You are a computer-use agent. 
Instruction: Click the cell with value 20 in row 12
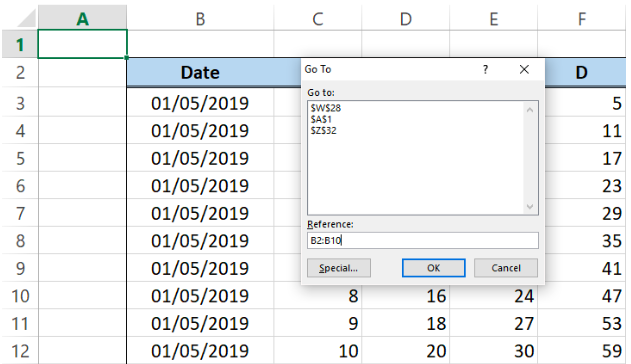point(406,351)
